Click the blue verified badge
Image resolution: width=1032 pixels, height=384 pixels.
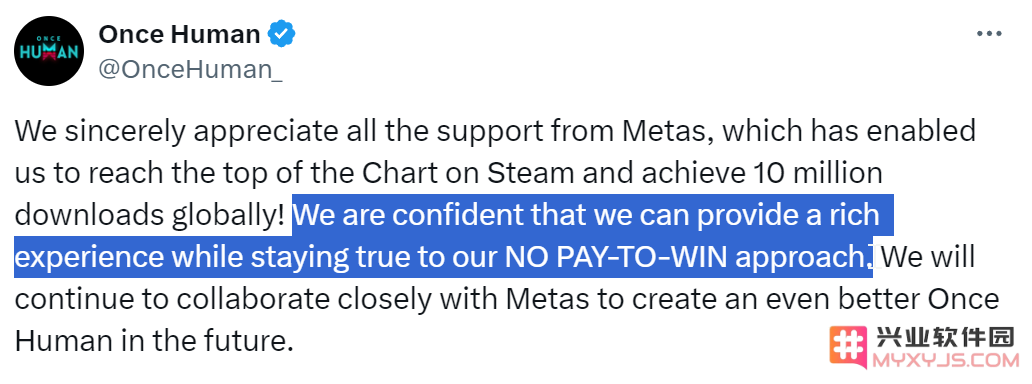pos(282,34)
